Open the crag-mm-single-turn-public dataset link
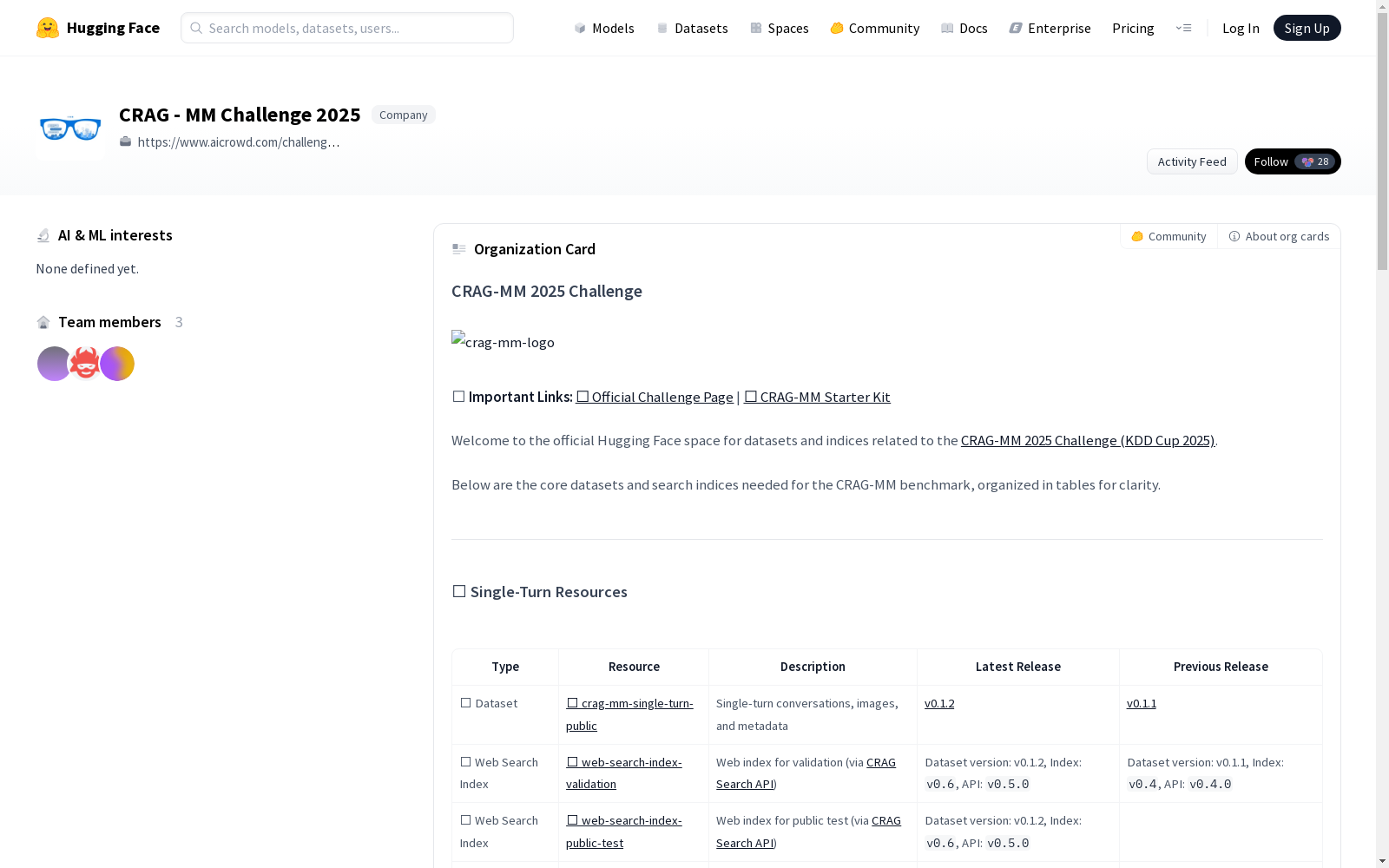The width and height of the screenshot is (1389, 868). [x=629, y=714]
